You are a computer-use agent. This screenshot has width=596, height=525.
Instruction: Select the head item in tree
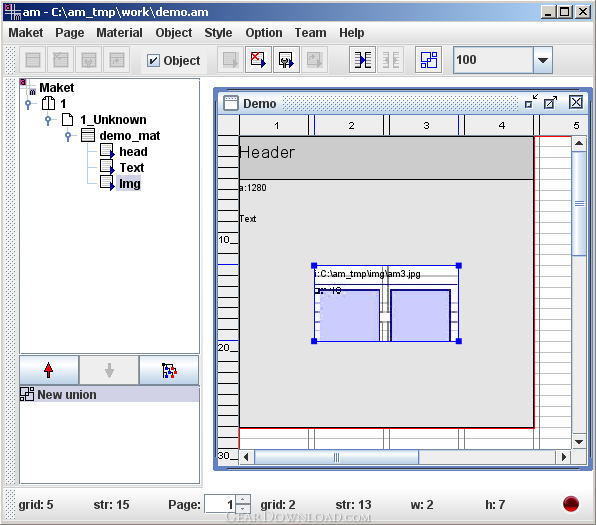[133, 152]
